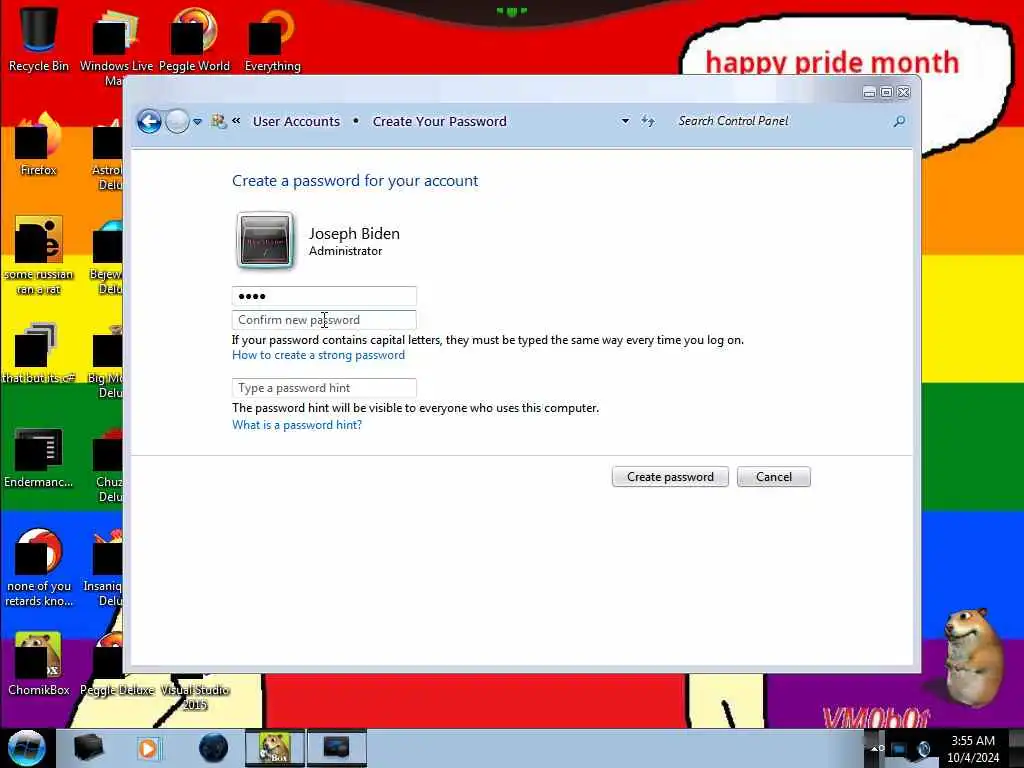Switch to the Control Panel taskbar button
Screen dimensions: 1024x768
[x=337, y=748]
